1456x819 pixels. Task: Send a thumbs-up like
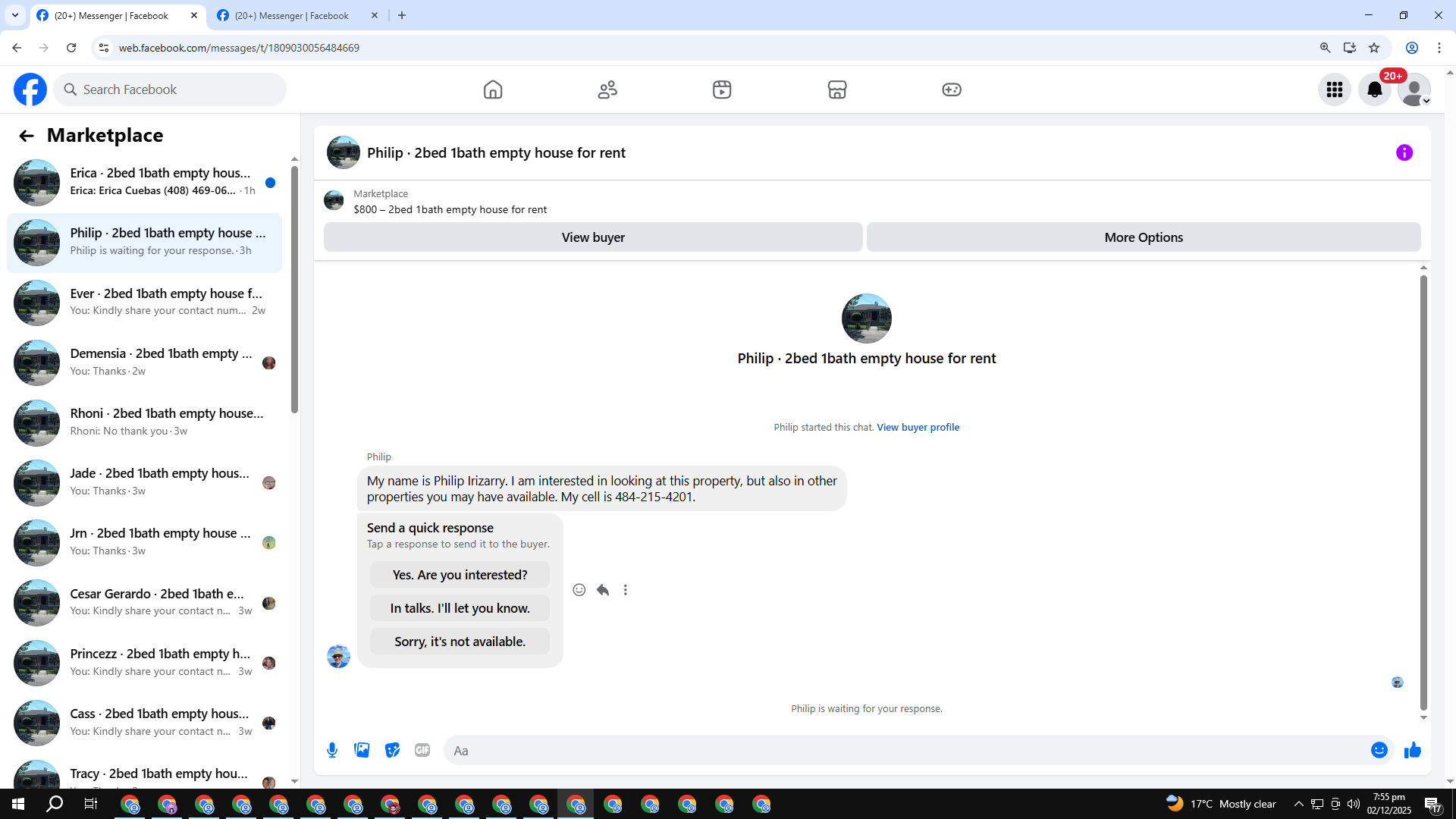click(1412, 750)
